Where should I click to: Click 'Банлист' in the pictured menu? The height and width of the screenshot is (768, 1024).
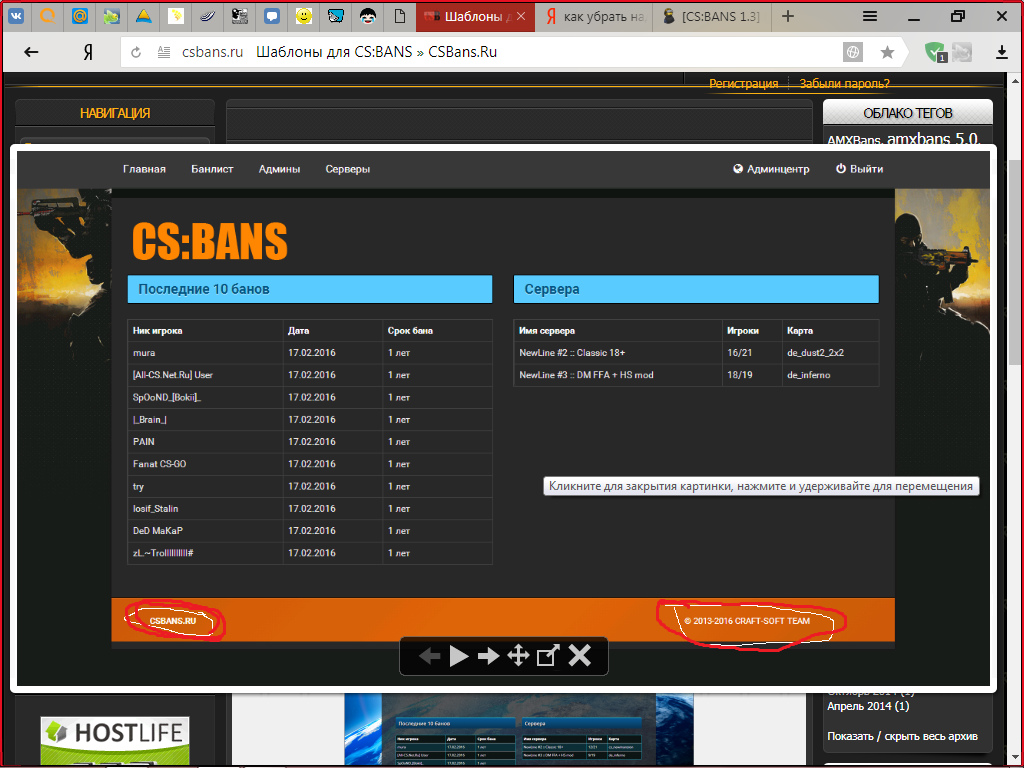click(212, 168)
